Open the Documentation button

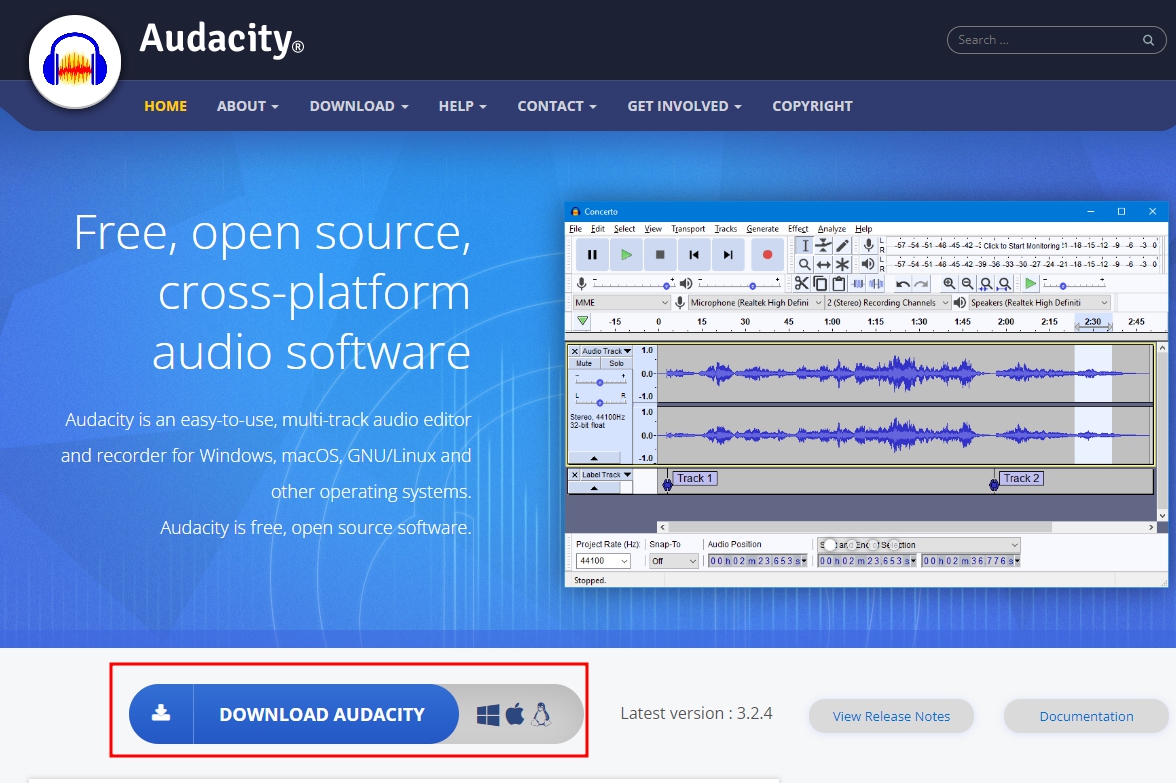pyautogui.click(x=1086, y=716)
